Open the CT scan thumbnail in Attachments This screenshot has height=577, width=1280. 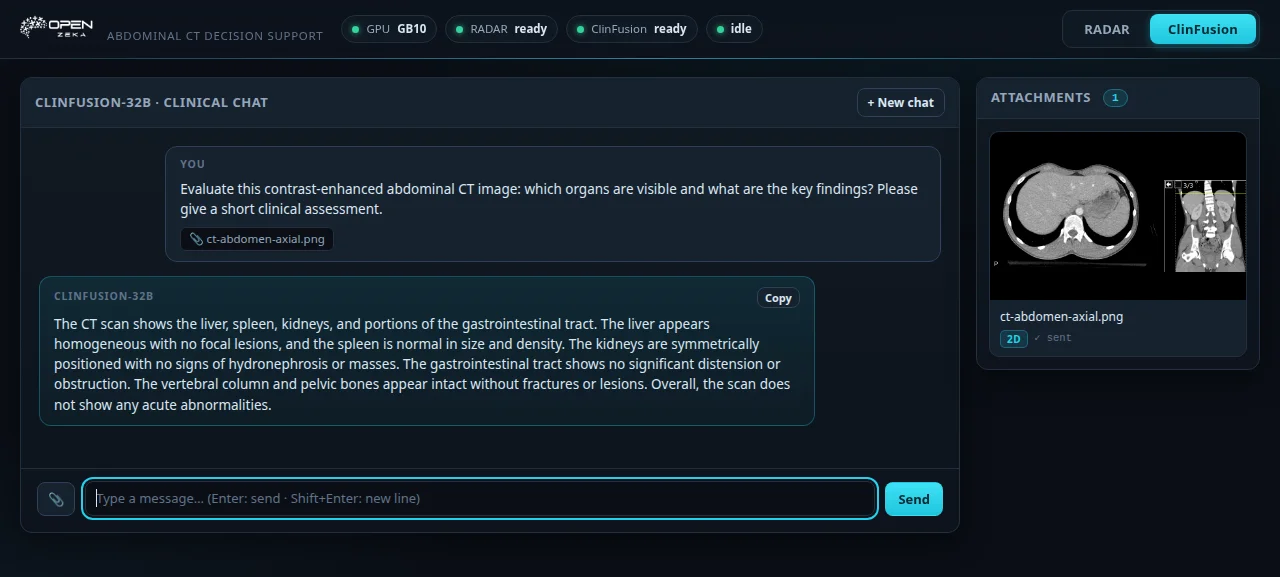(1118, 216)
